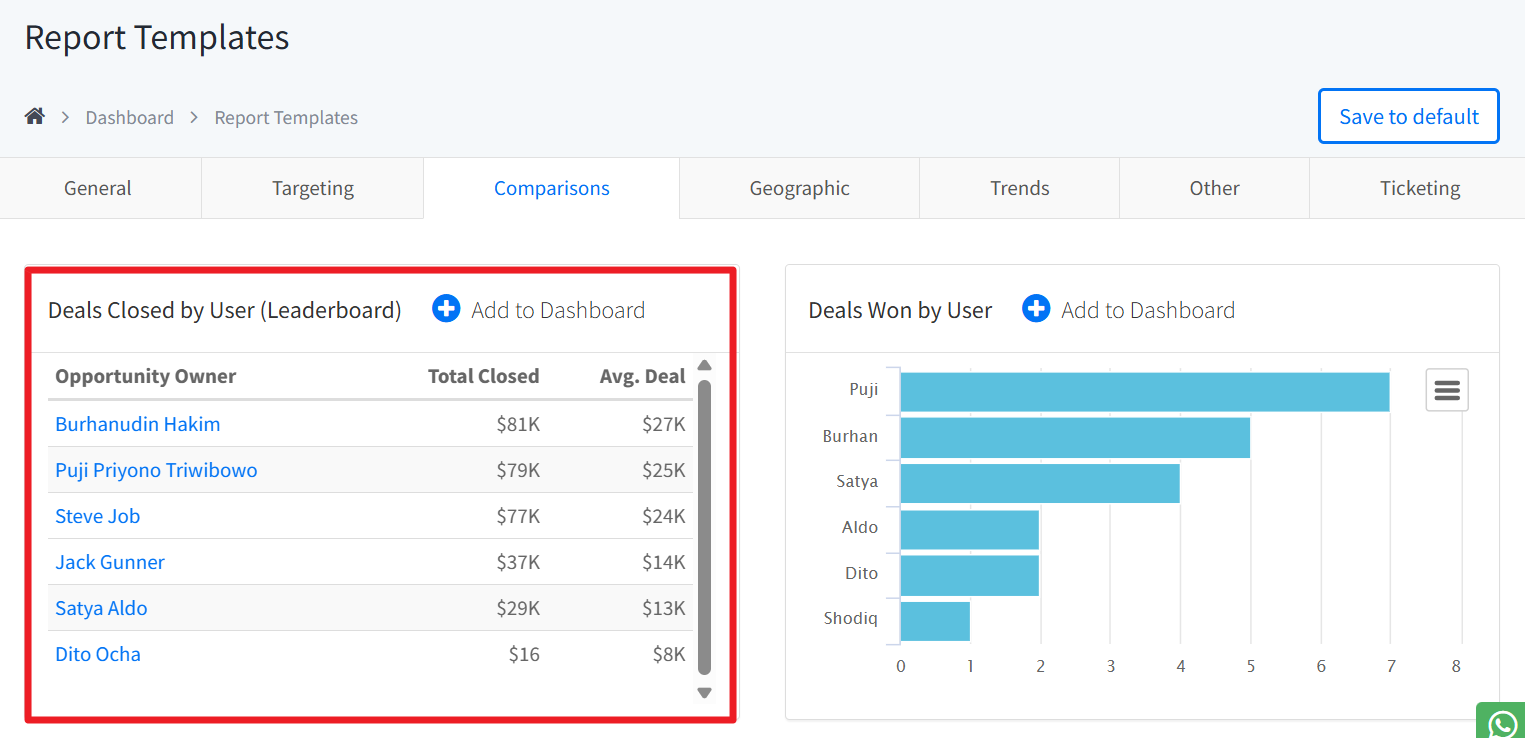Open Puji Priyono Triwibowo's link
This screenshot has height=738, width=1525.
click(156, 470)
